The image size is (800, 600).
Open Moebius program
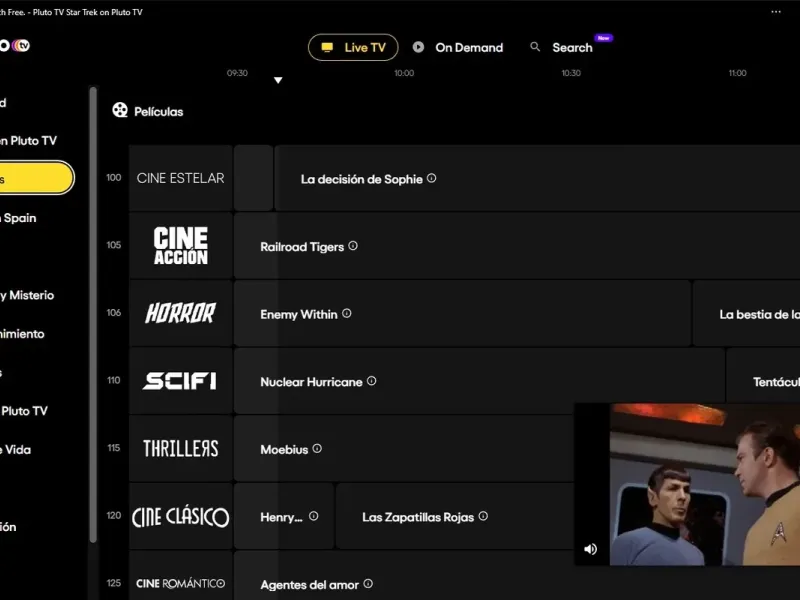pyautogui.click(x=404, y=448)
